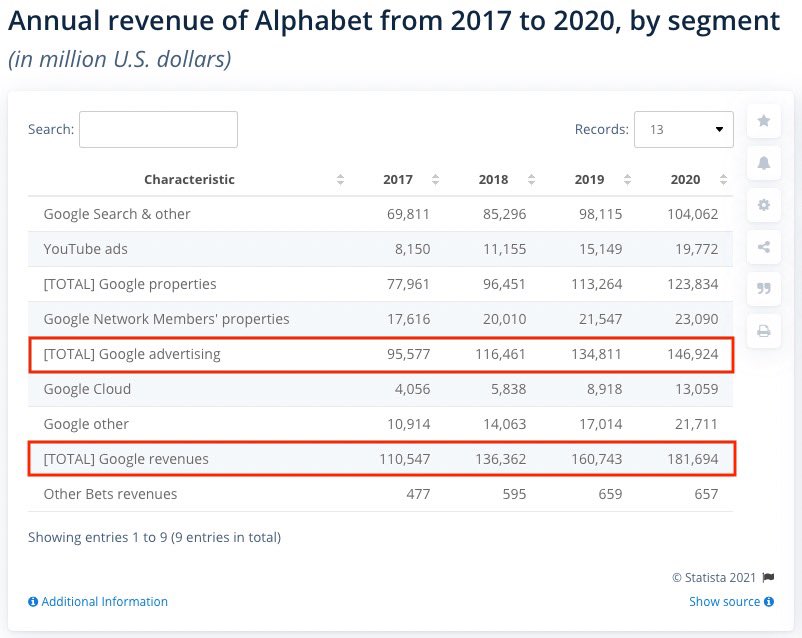
Task: Click the YouTube ads value 19,772
Action: 697,249
